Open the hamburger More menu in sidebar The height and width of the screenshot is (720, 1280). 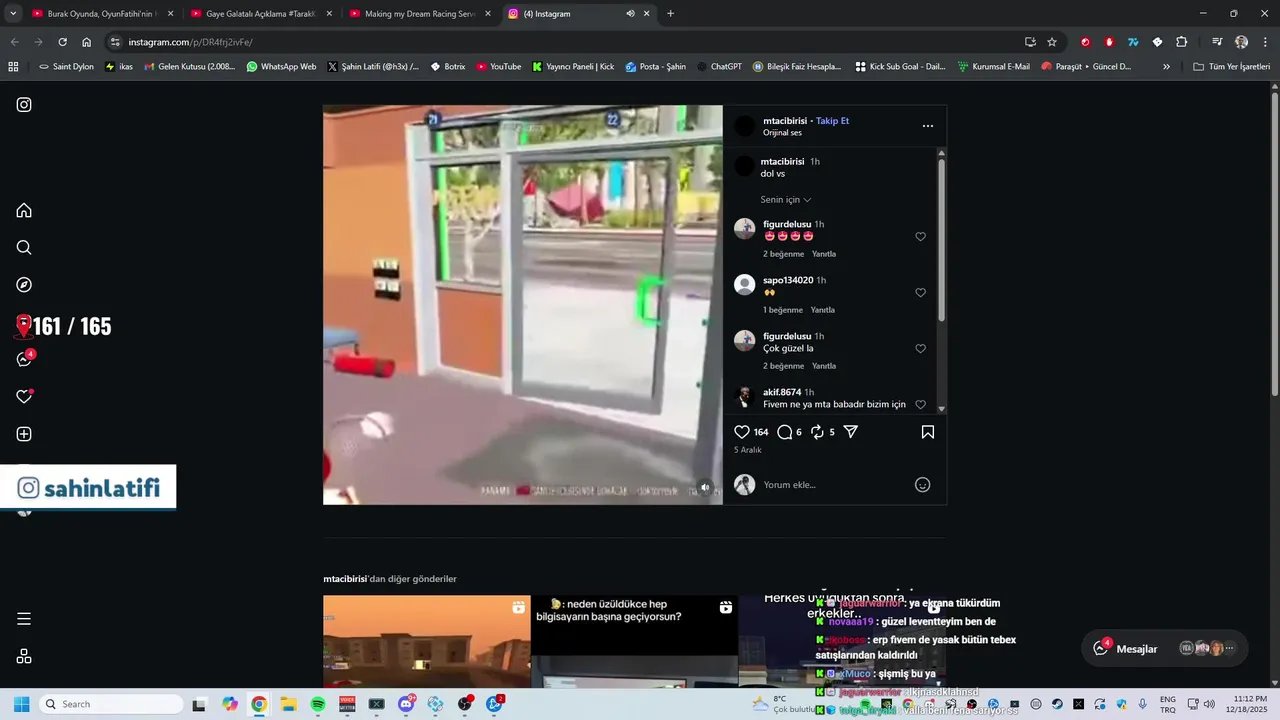click(x=24, y=619)
